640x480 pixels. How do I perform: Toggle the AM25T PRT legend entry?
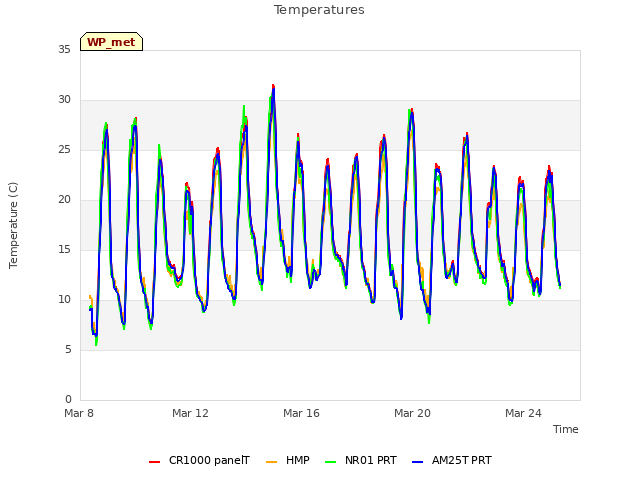click(x=452, y=460)
